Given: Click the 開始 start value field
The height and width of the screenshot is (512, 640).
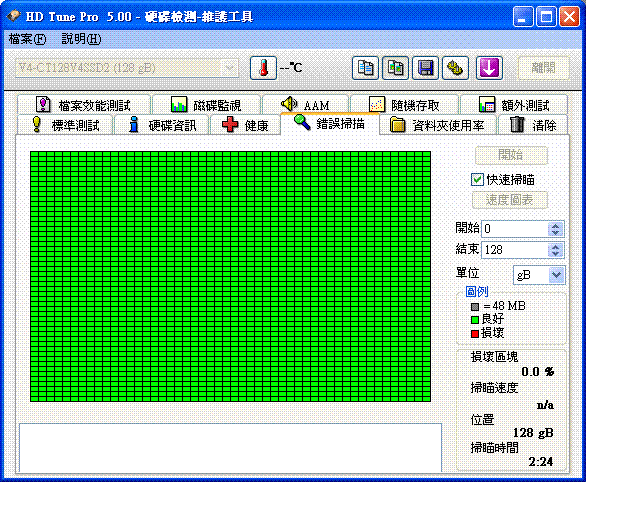Looking at the screenshot, I should click(x=515, y=229).
